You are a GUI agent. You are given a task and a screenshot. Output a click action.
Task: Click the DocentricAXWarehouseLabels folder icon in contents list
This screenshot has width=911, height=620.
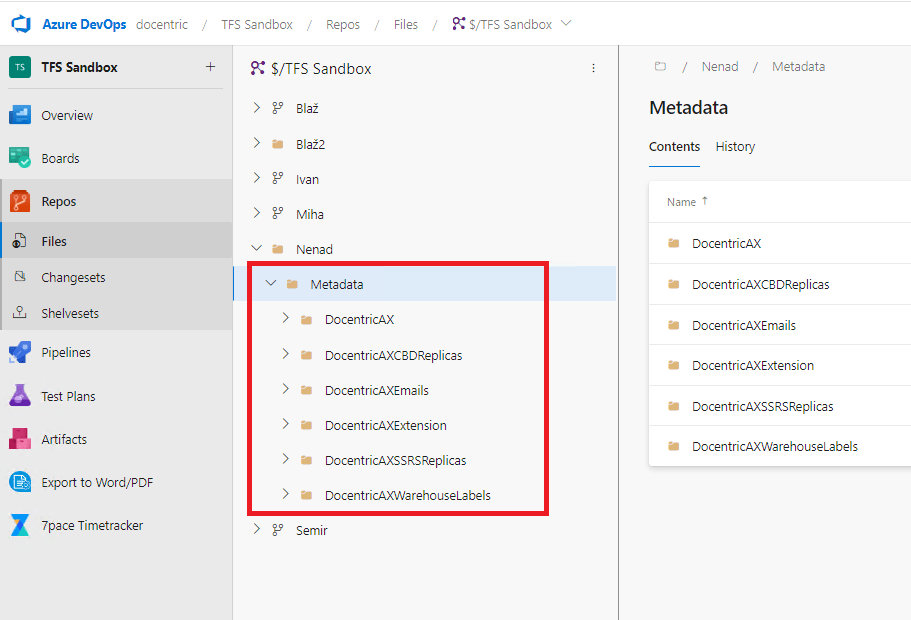coord(673,446)
